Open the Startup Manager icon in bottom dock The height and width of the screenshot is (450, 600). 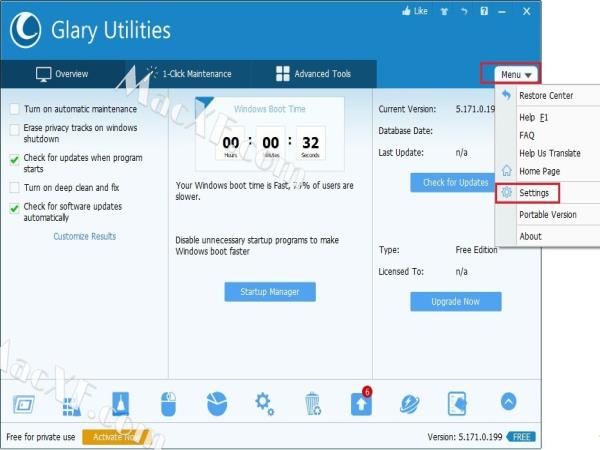(23, 404)
